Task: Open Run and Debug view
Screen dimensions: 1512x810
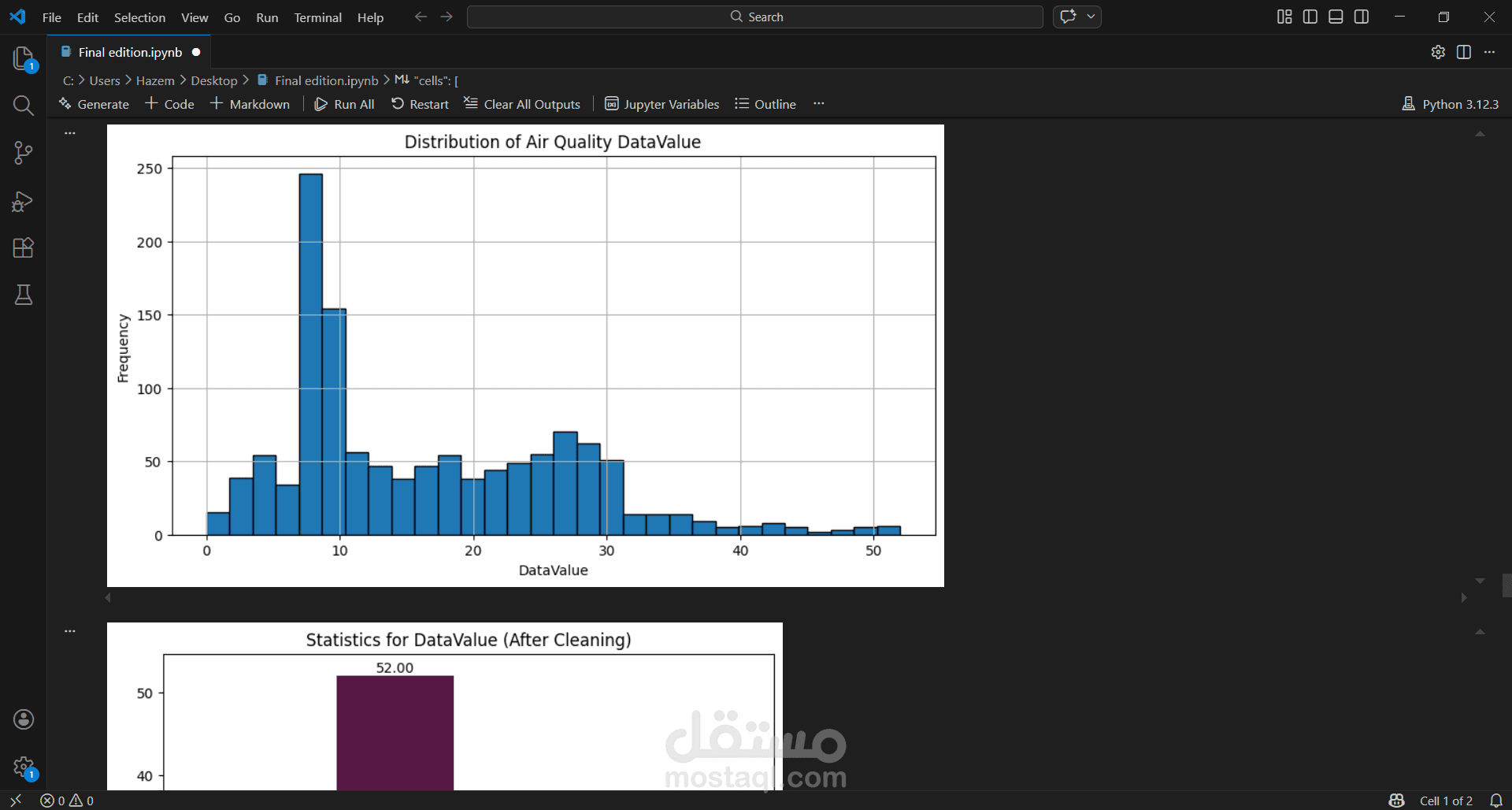Action: point(24,201)
